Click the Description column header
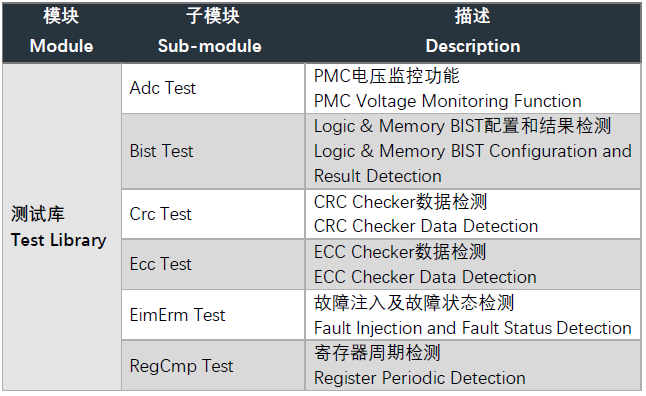 click(473, 32)
